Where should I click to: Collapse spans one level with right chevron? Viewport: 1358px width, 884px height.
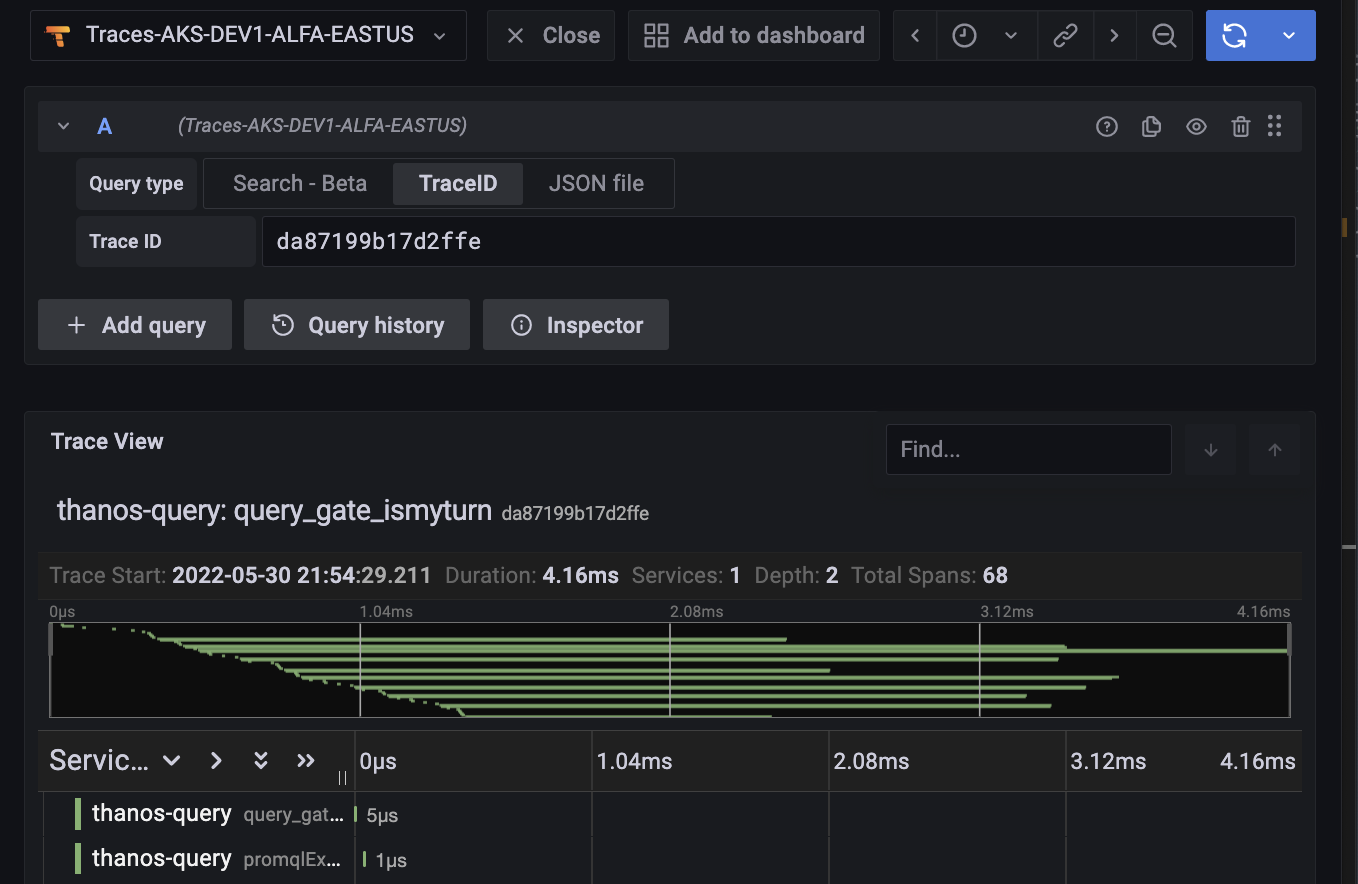[x=216, y=761]
